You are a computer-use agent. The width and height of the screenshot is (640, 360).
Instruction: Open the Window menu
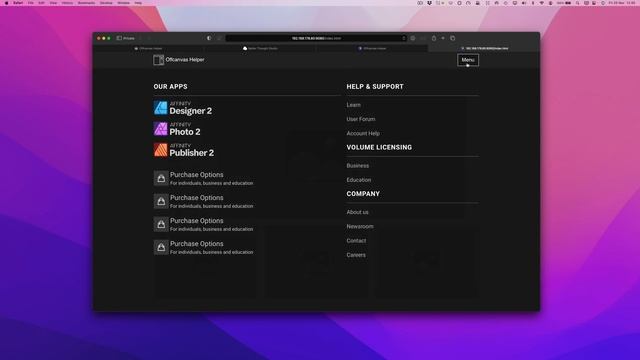coord(124,3)
